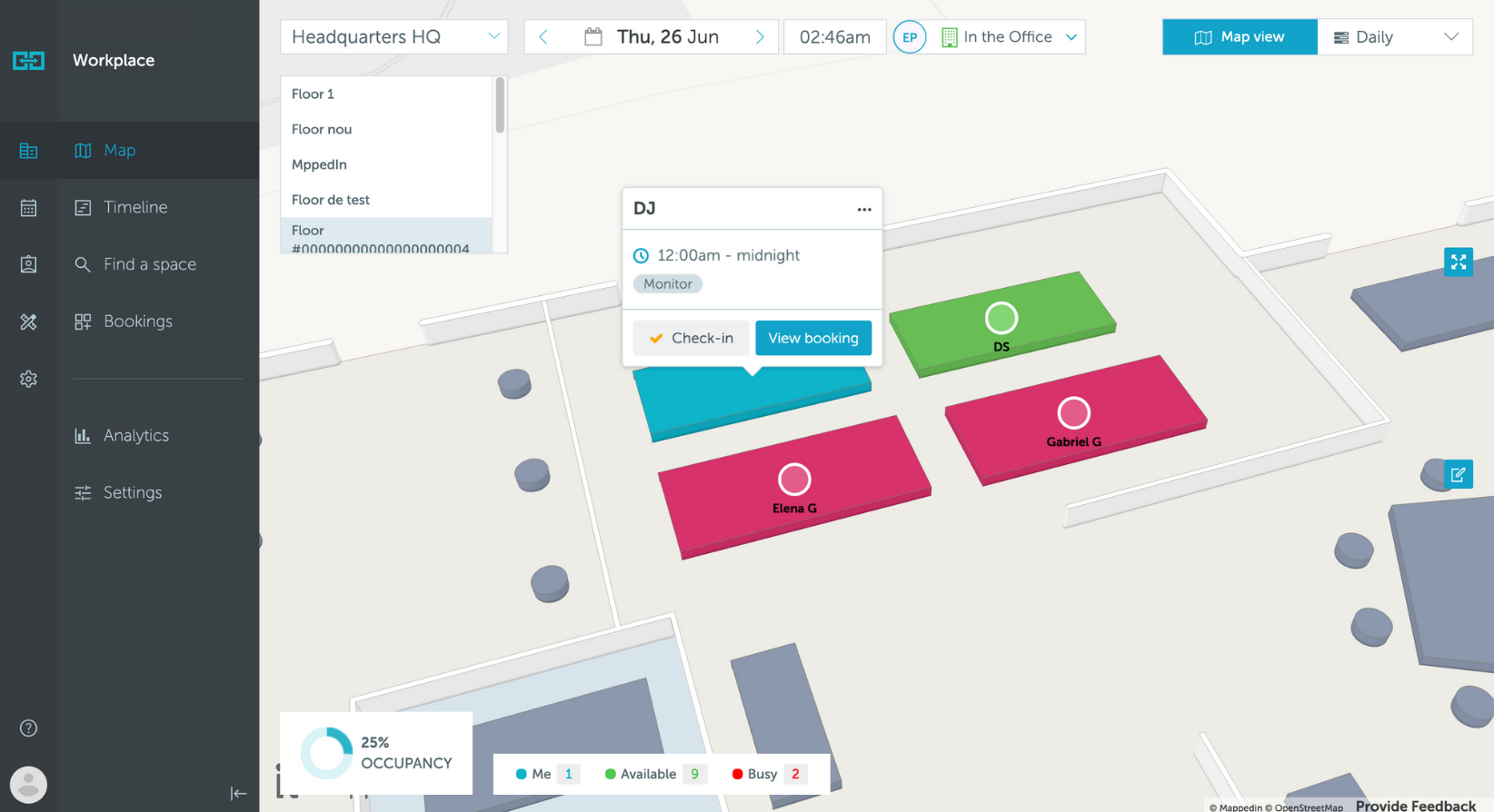Open the Headquarters HQ location dropdown
1494x812 pixels.
393,37
